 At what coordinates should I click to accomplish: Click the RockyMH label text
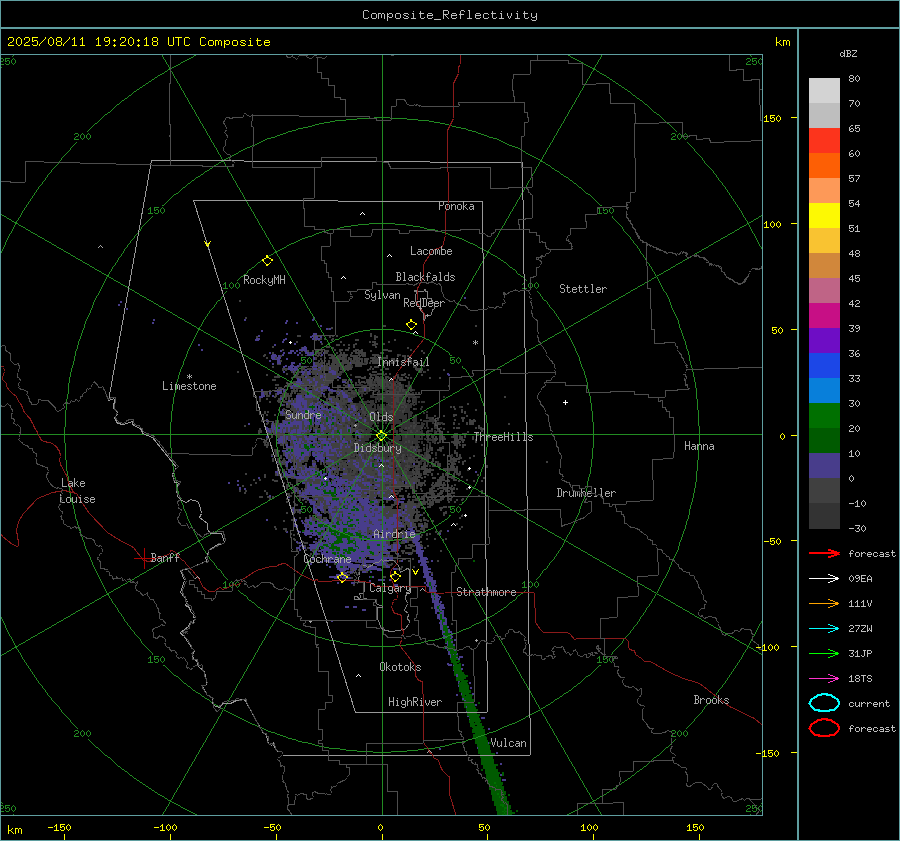pyautogui.click(x=264, y=280)
